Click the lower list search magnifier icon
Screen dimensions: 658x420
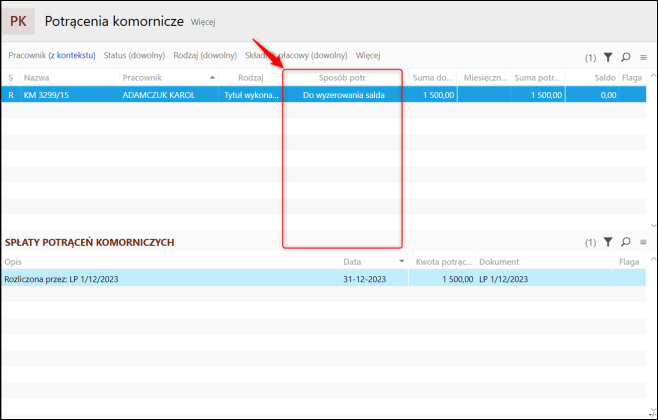click(x=626, y=242)
